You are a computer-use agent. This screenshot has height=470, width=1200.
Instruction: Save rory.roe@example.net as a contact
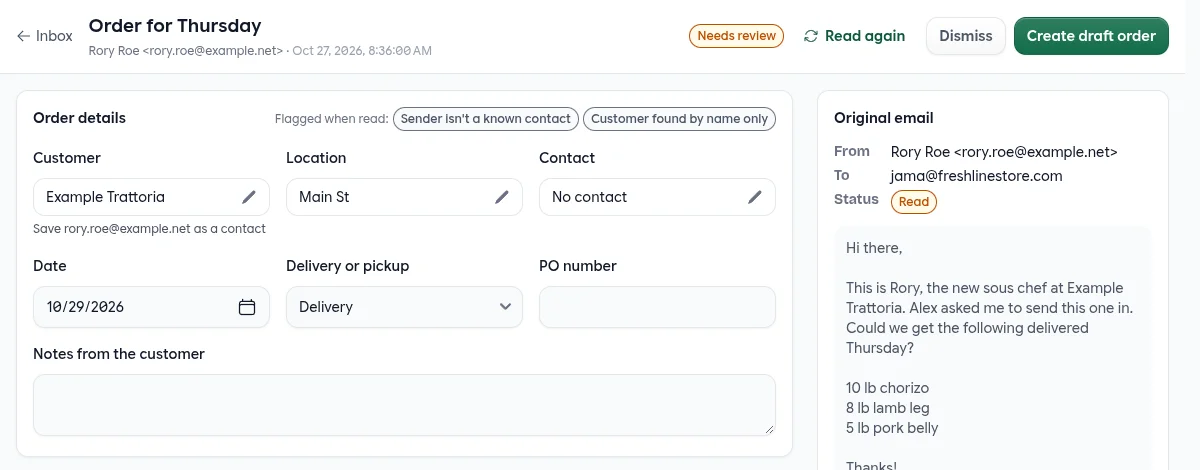coord(150,229)
